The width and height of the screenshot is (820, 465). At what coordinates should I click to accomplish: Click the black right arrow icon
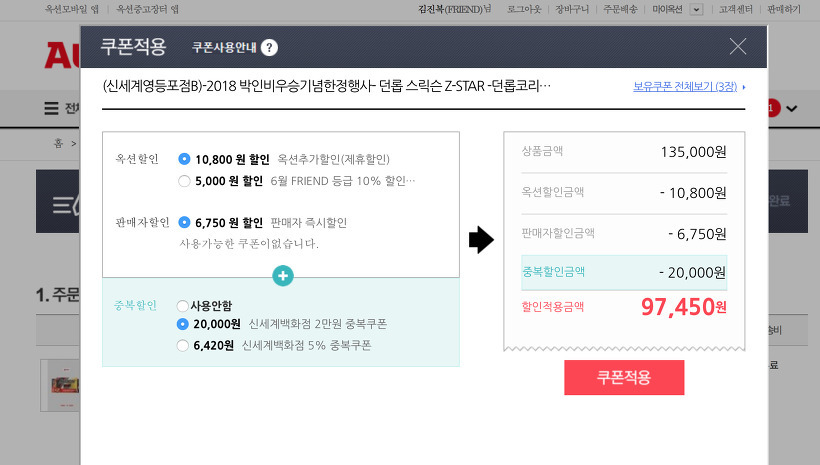pos(481,240)
